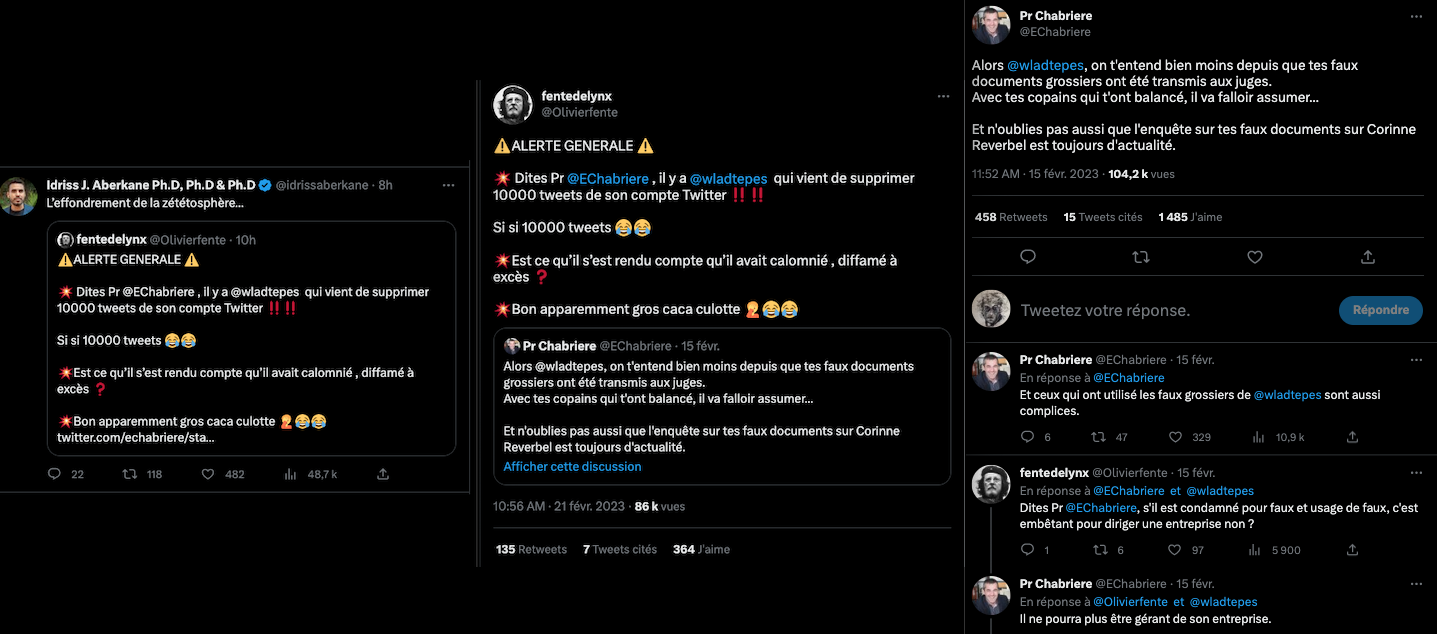View the 458 Retweets list
The height and width of the screenshot is (634, 1437).
(x=1011, y=217)
